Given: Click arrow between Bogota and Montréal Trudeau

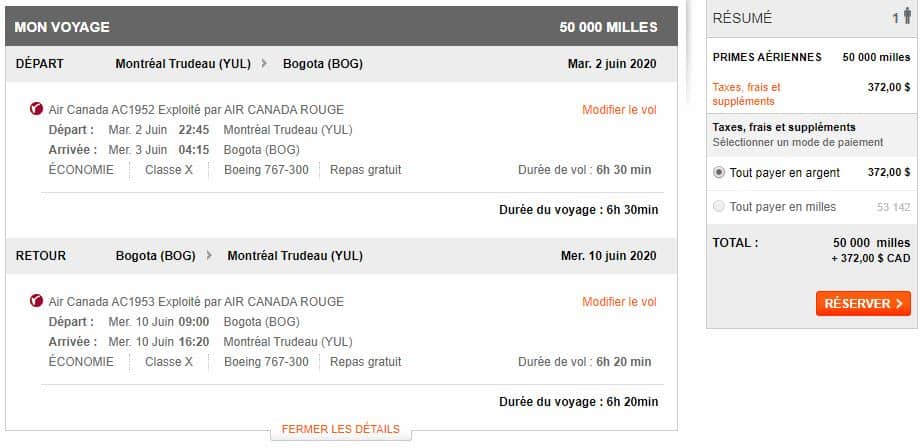Looking at the screenshot, I should [x=209, y=255].
